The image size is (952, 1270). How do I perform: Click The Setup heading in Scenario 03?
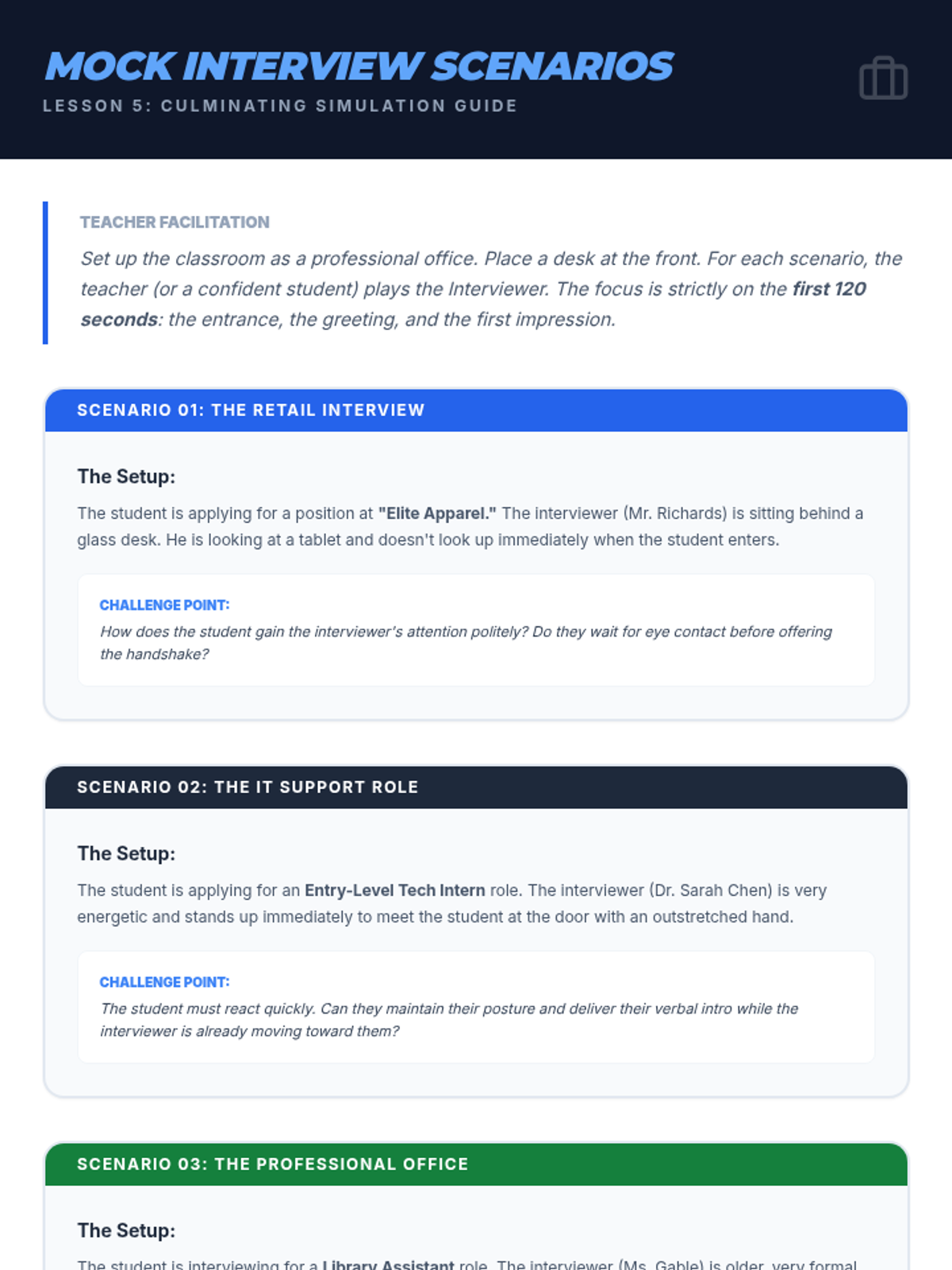click(x=126, y=1230)
